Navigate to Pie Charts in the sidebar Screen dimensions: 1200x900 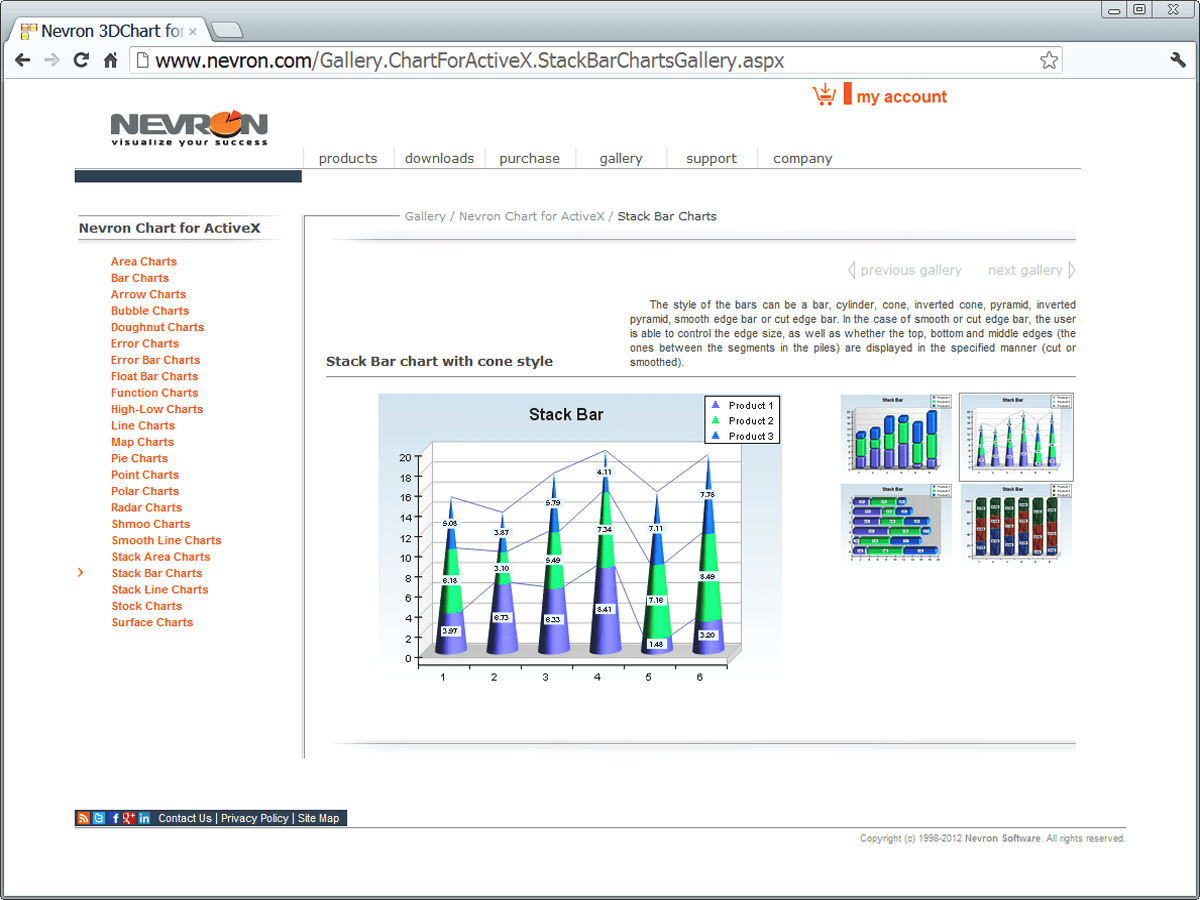click(139, 458)
